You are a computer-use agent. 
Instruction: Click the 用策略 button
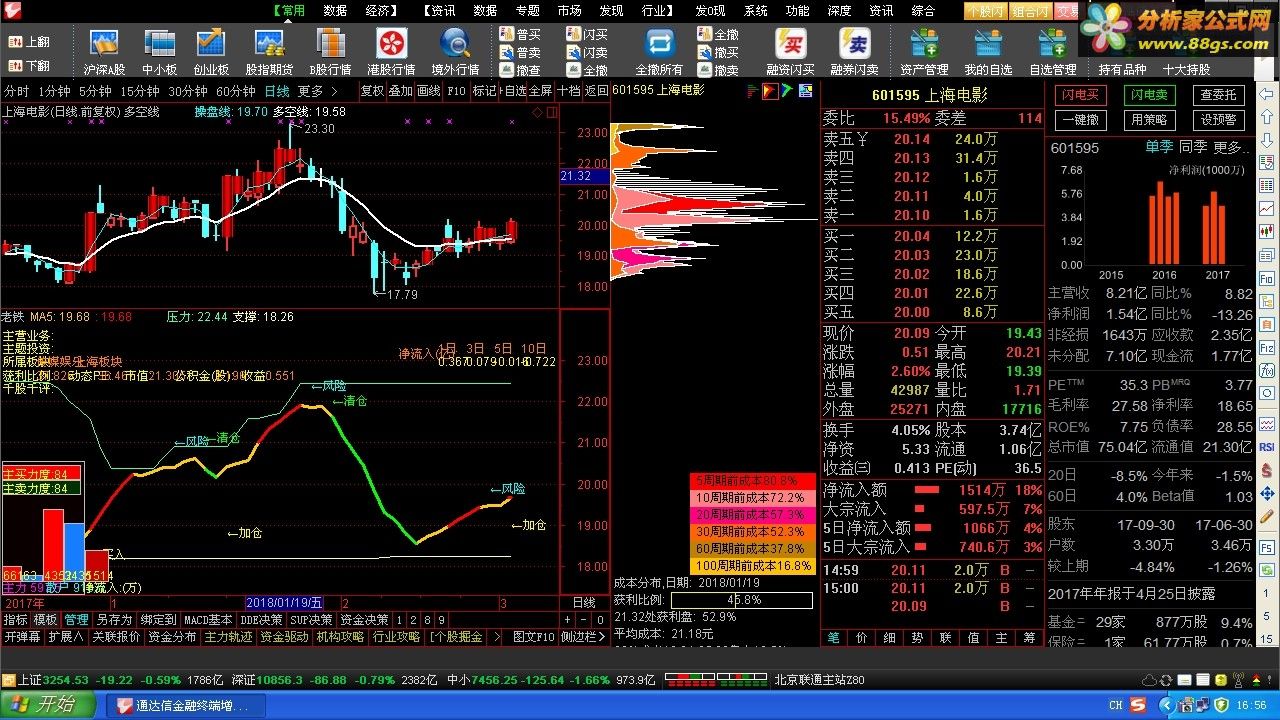click(x=1149, y=119)
